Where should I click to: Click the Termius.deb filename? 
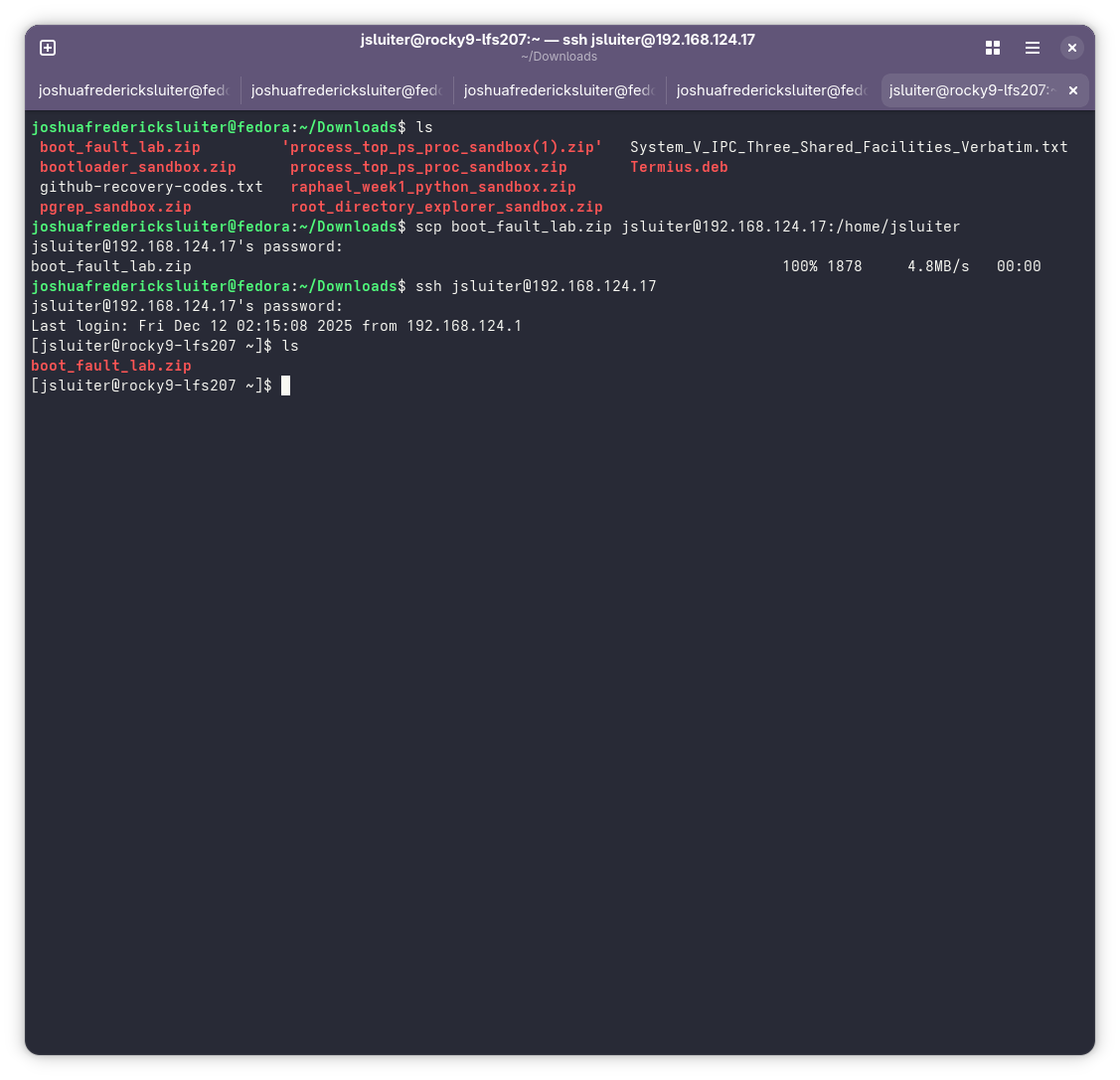[x=679, y=167]
